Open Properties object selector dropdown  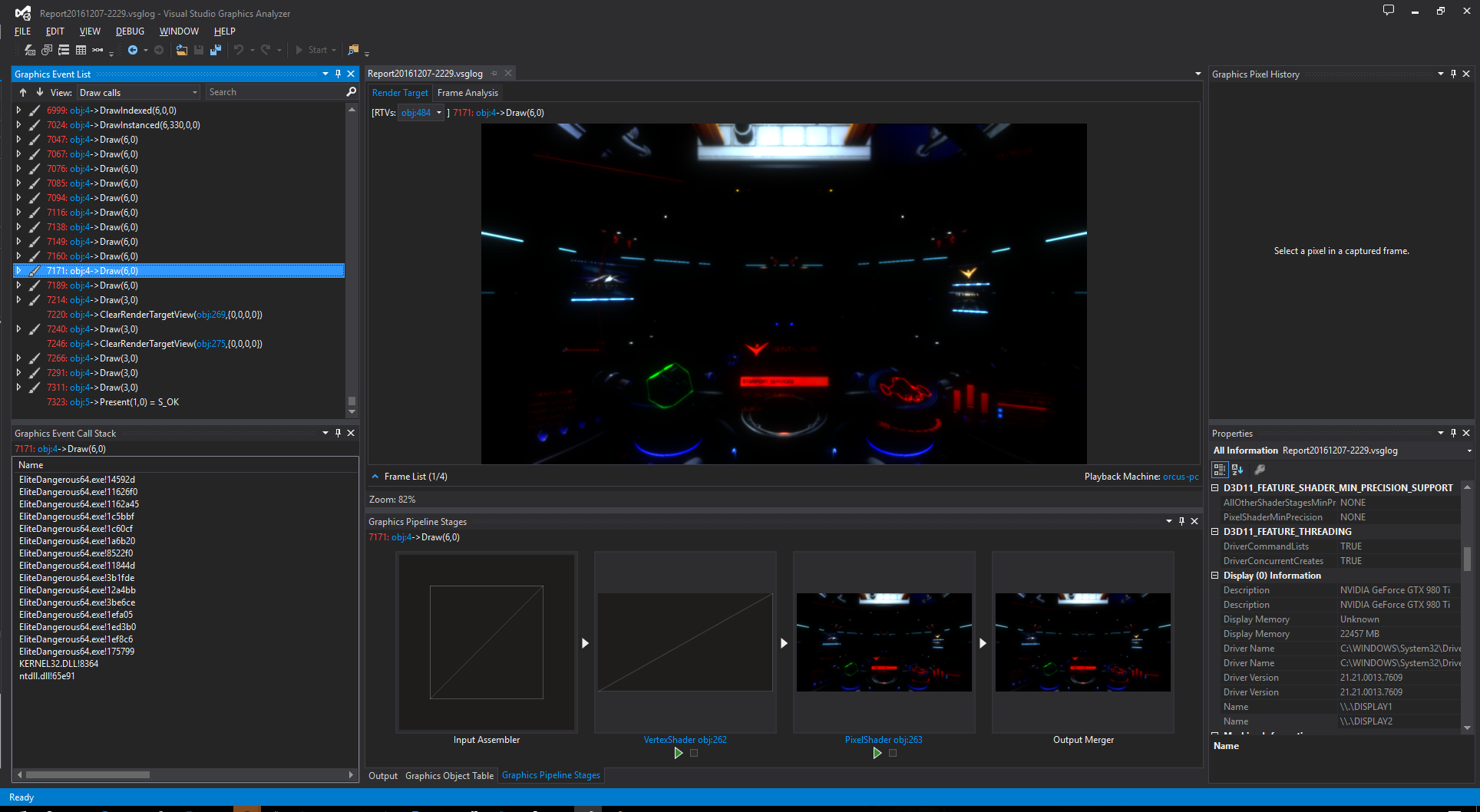point(1469,451)
